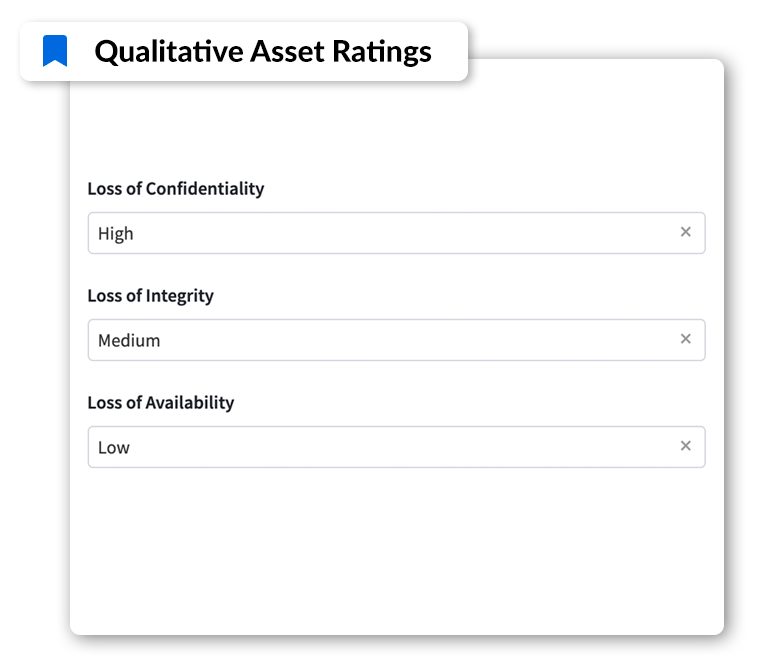
Task: Click blank card area above Confidentiality label
Action: click(396, 127)
